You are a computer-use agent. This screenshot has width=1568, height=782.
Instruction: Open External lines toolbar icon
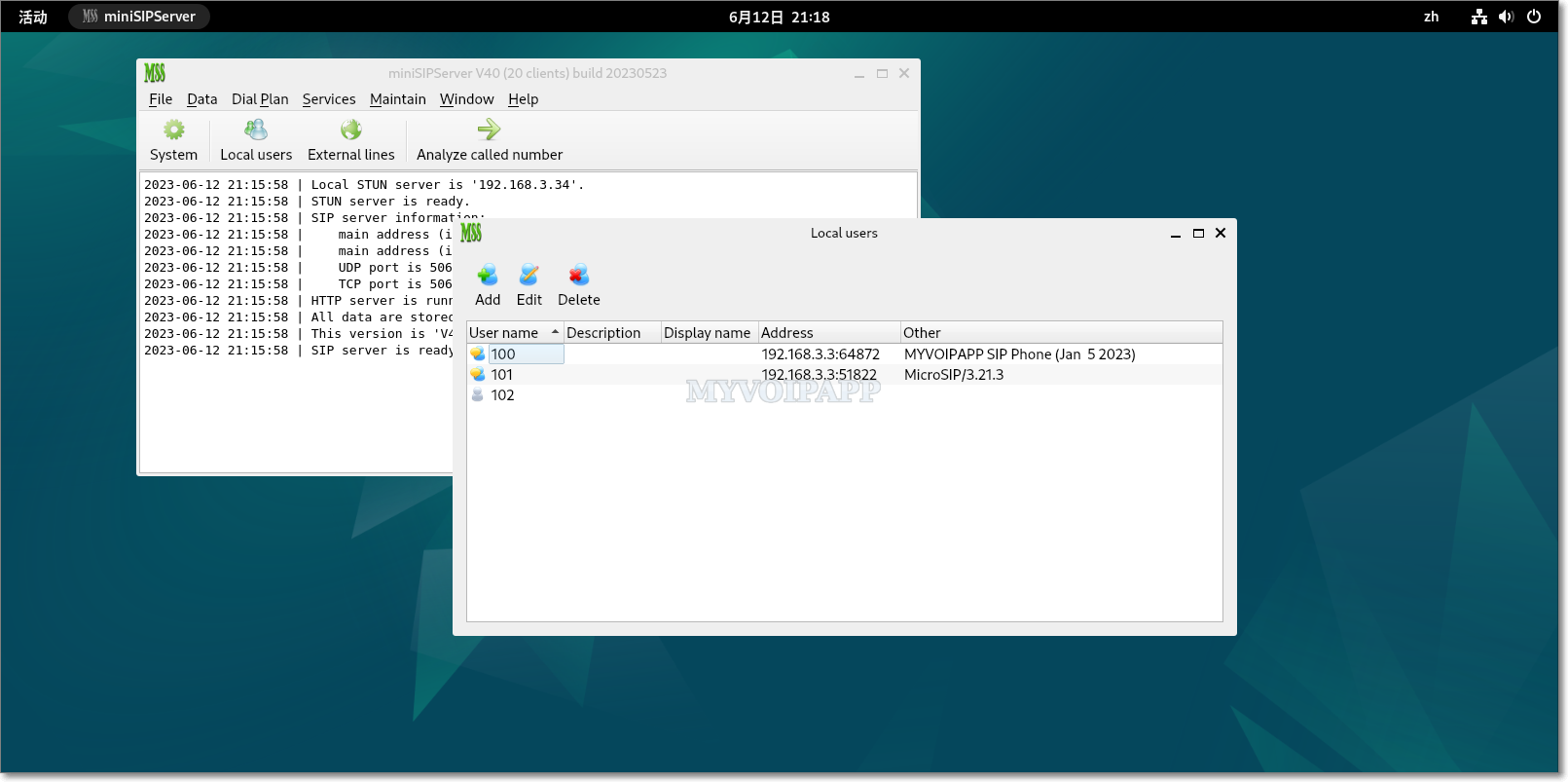(351, 140)
